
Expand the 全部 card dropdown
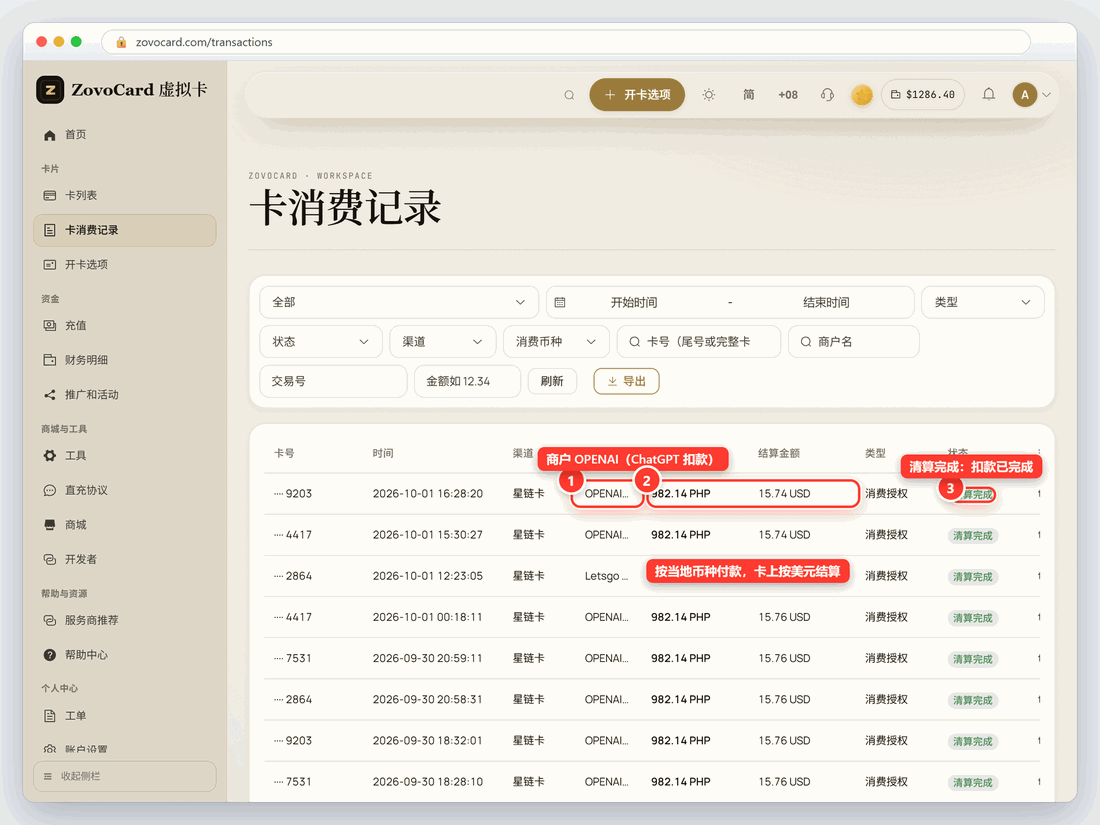click(x=398, y=302)
